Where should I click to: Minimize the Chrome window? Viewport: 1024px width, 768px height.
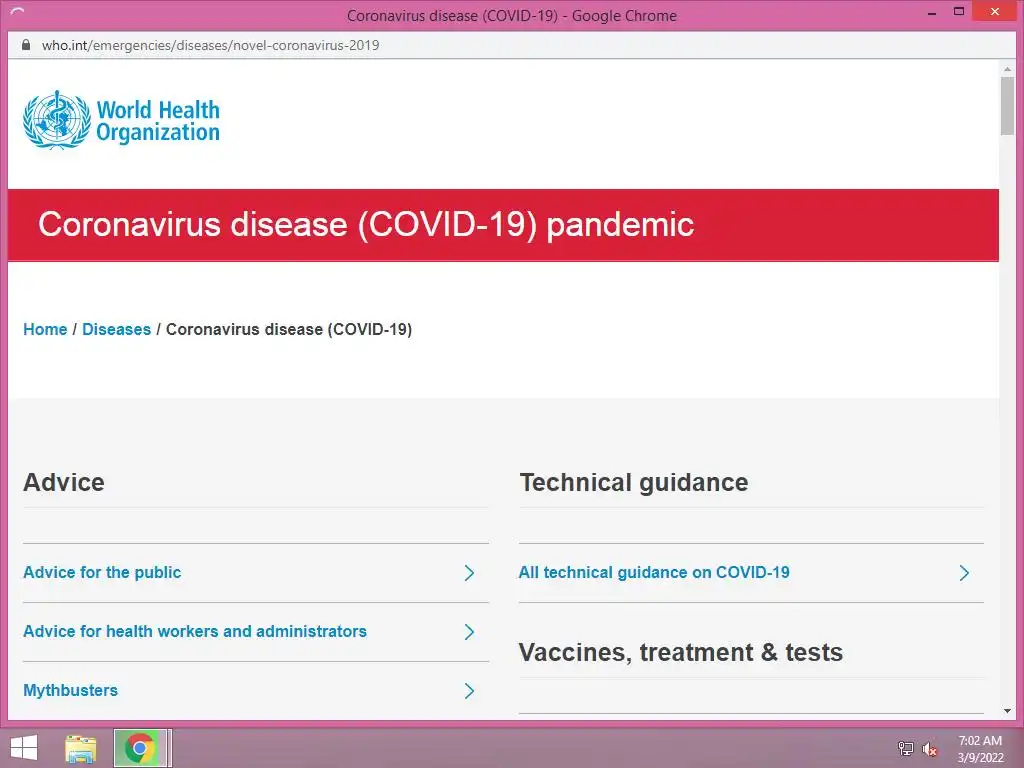tap(932, 12)
